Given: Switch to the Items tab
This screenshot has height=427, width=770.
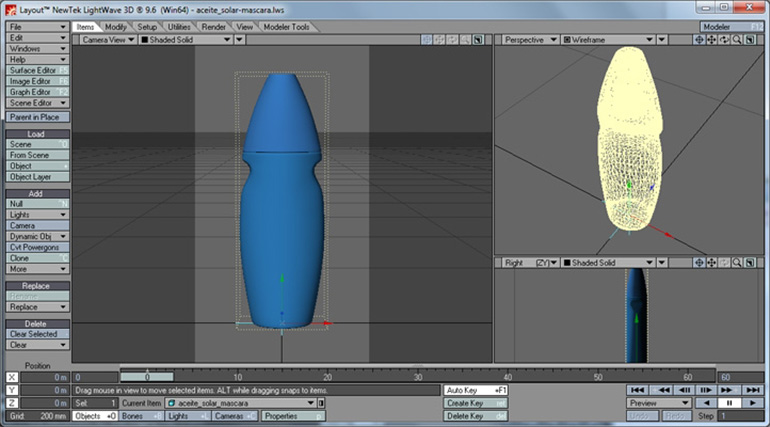Looking at the screenshot, I should coord(85,27).
